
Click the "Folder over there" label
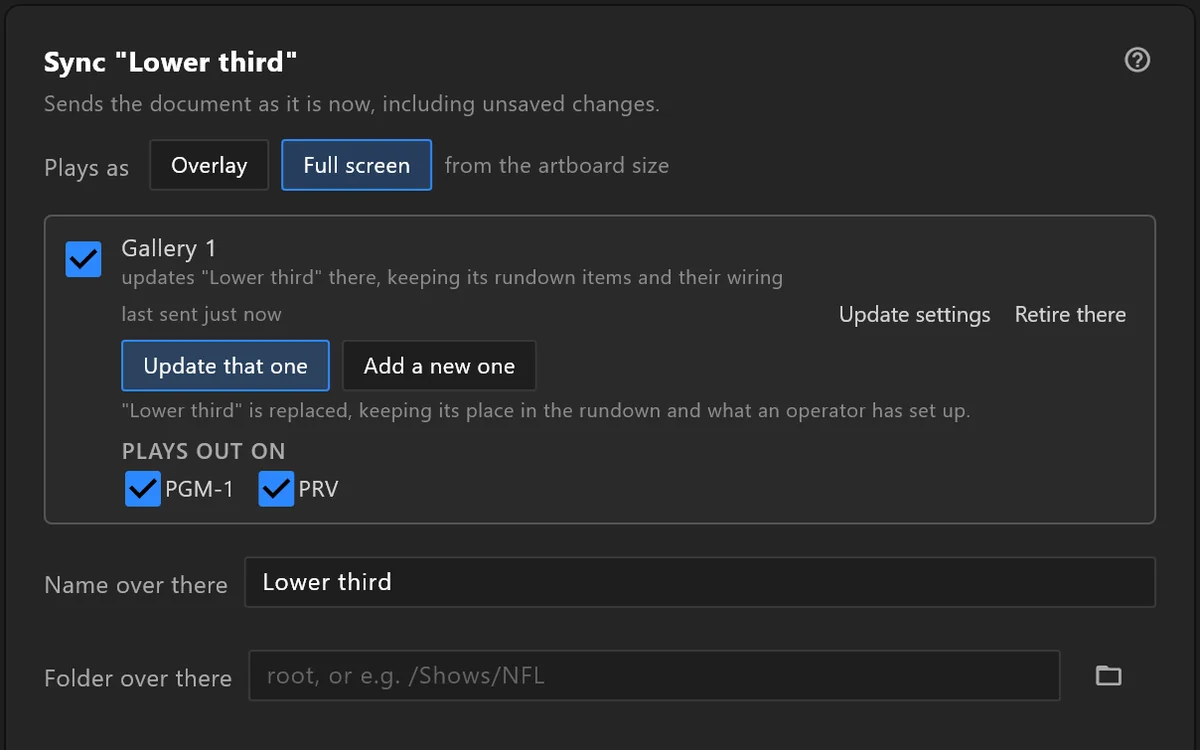pyautogui.click(x=138, y=678)
